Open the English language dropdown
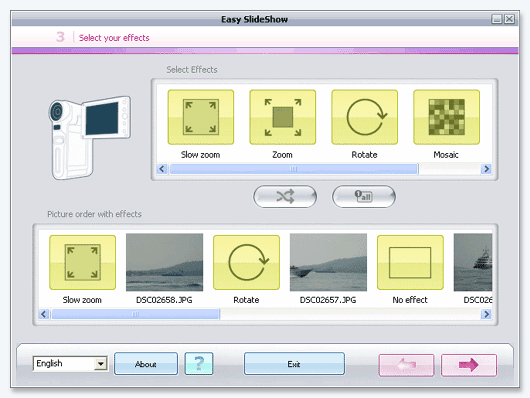The width and height of the screenshot is (530, 398). pyautogui.click(x=70, y=364)
